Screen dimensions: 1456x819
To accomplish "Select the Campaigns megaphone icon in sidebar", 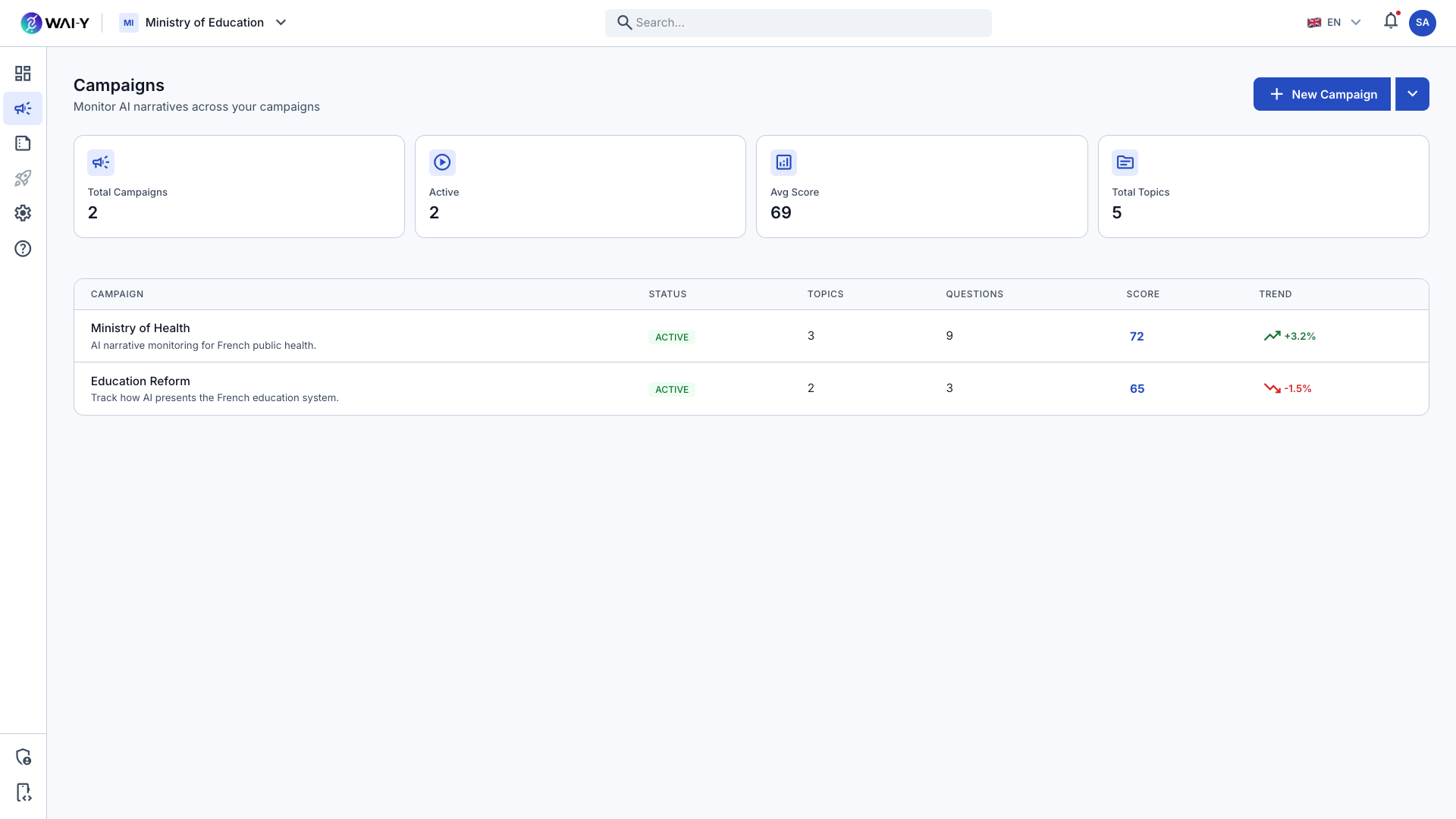I will (x=23, y=108).
